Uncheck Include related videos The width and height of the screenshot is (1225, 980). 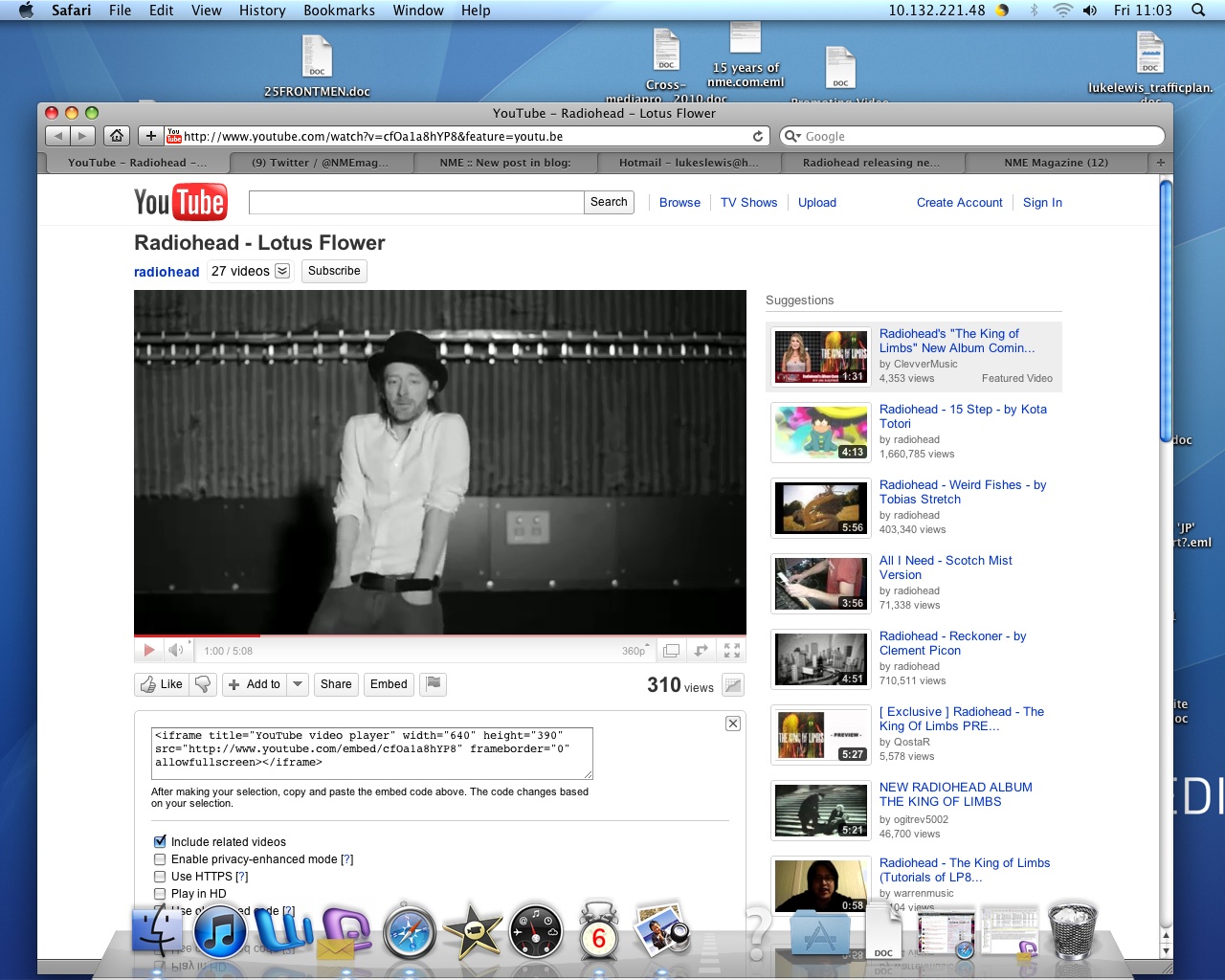click(160, 842)
